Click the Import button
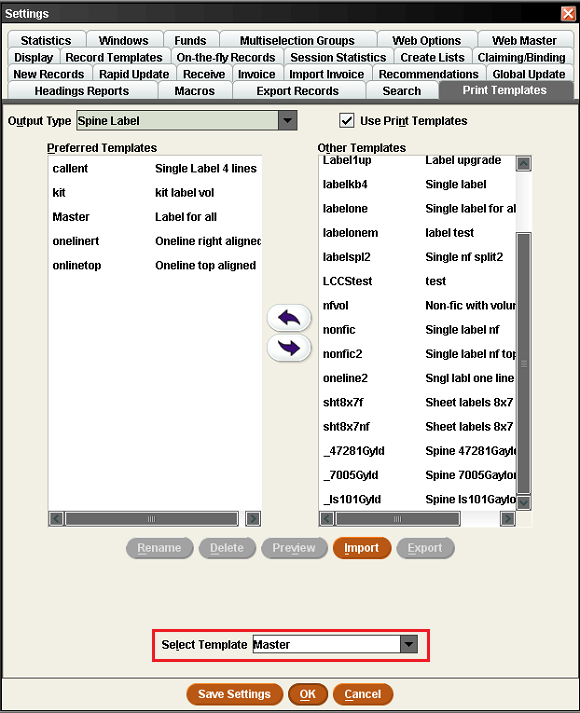580x713 pixels. tap(361, 548)
